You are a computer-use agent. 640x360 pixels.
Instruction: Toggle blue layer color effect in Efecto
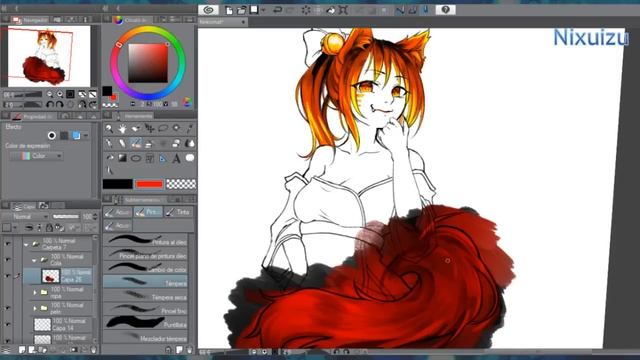[76, 136]
